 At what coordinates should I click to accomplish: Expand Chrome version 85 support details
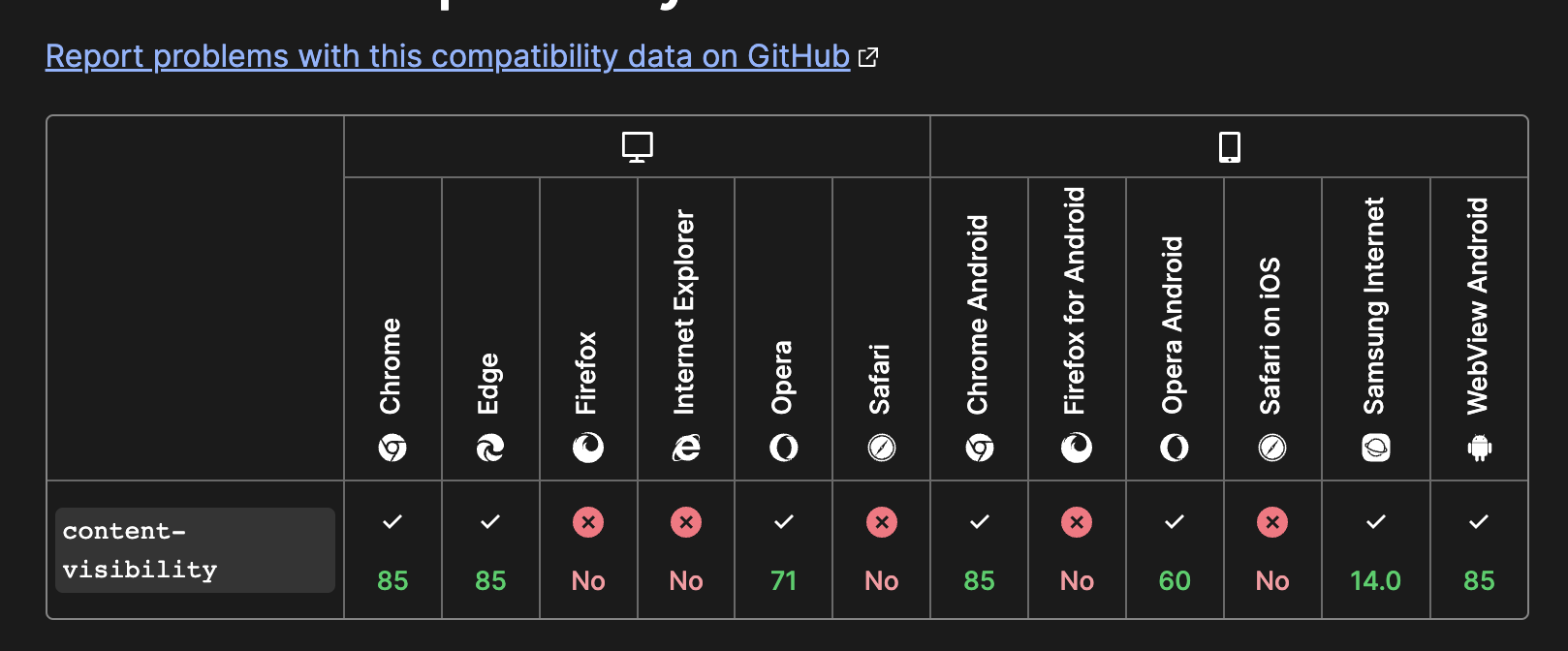(x=392, y=550)
